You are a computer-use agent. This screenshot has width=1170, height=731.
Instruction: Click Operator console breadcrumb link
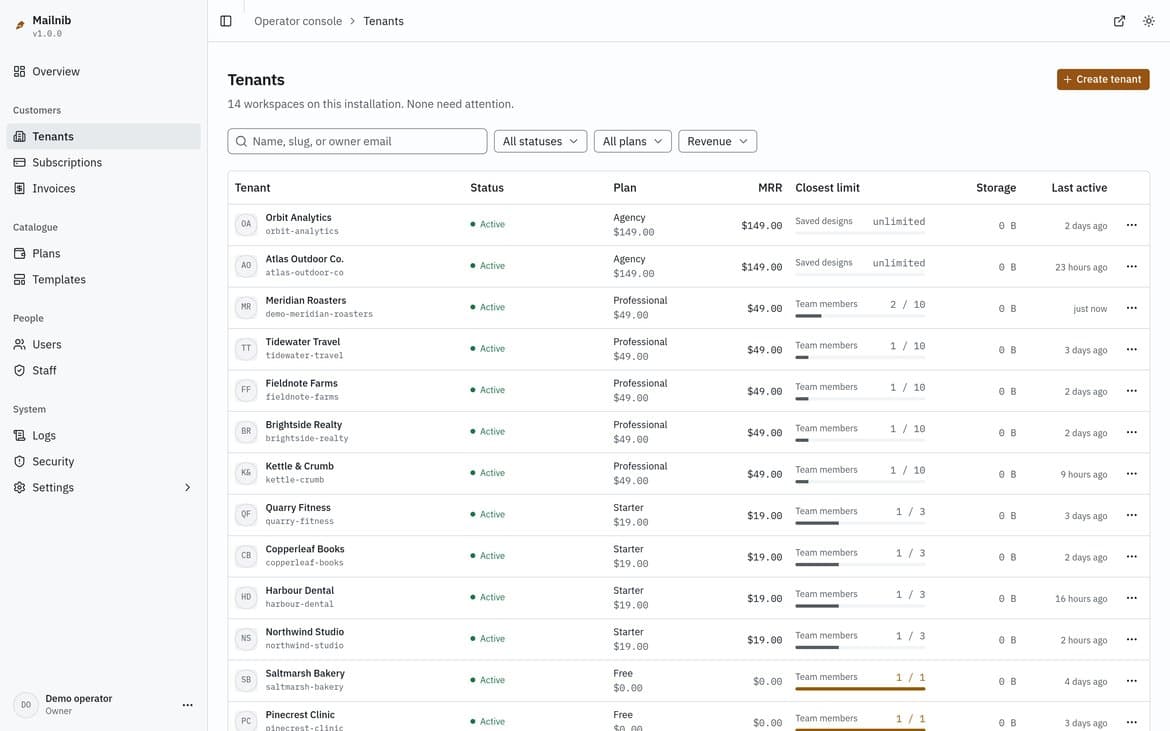[298, 21]
